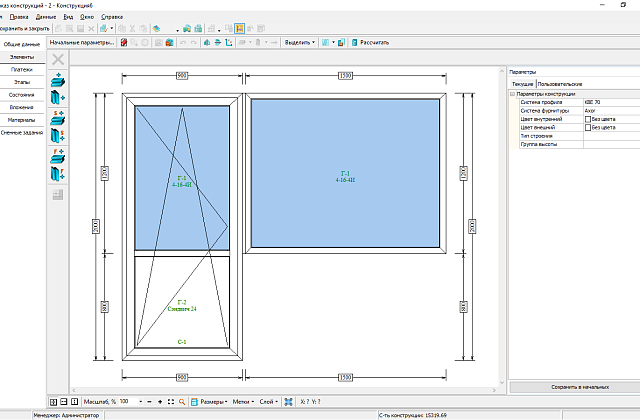Click the Система фурнитуры value field

point(612,111)
